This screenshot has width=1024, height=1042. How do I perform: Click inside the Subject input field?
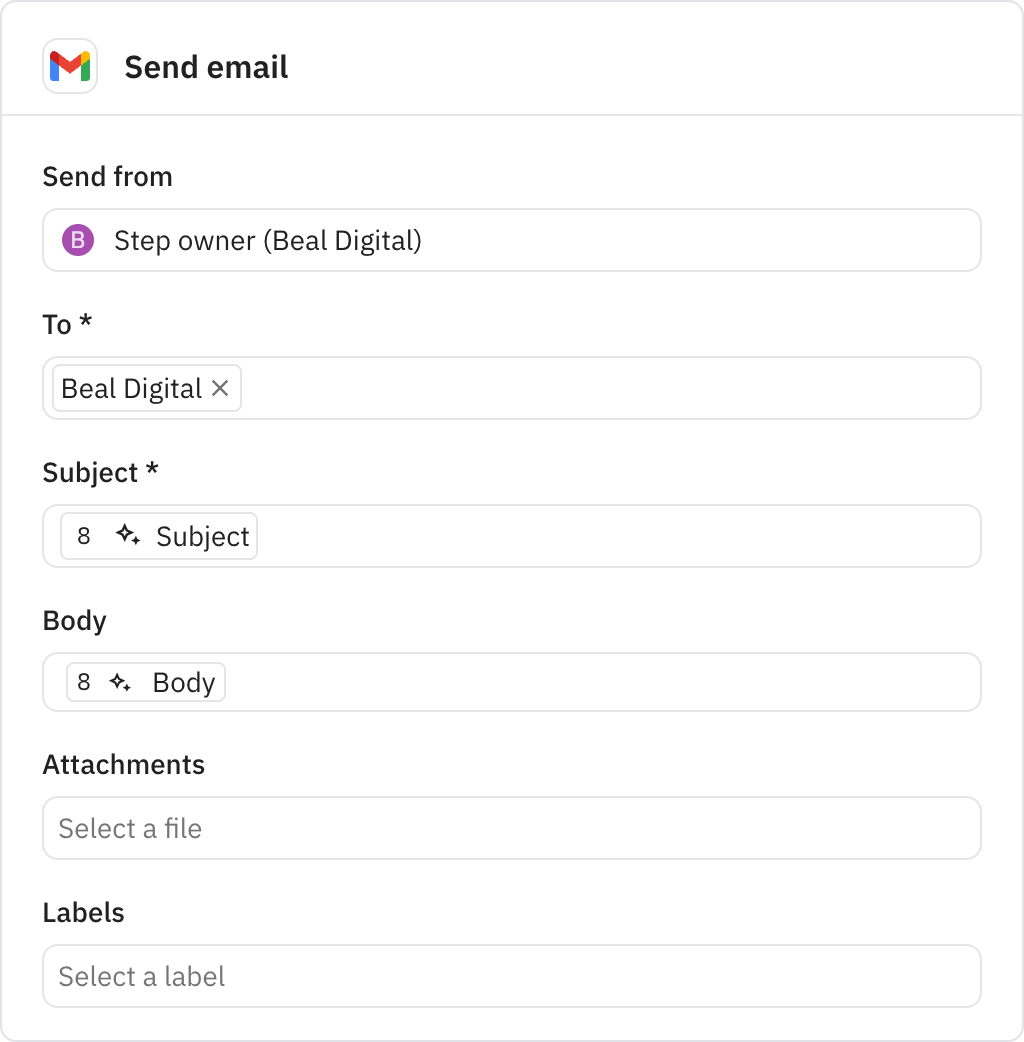pyautogui.click(x=600, y=536)
